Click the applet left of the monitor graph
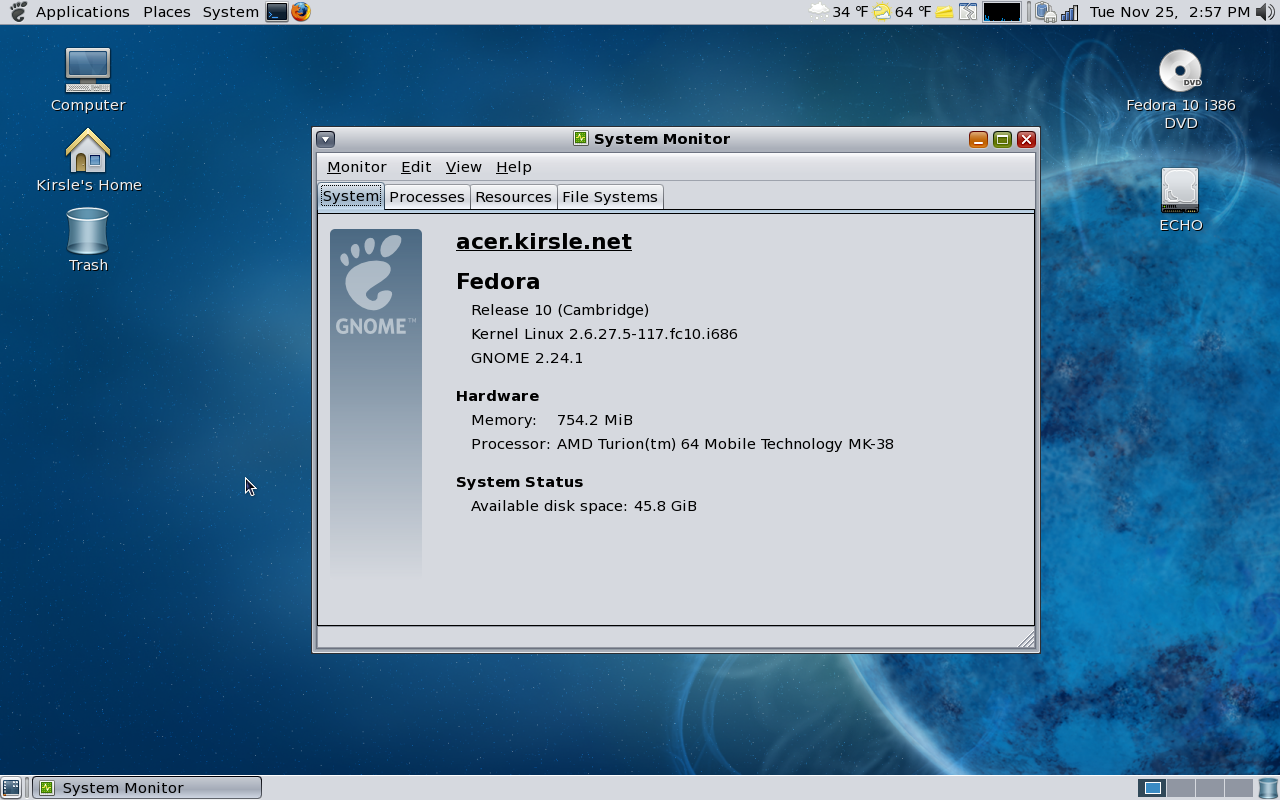 pos(968,12)
